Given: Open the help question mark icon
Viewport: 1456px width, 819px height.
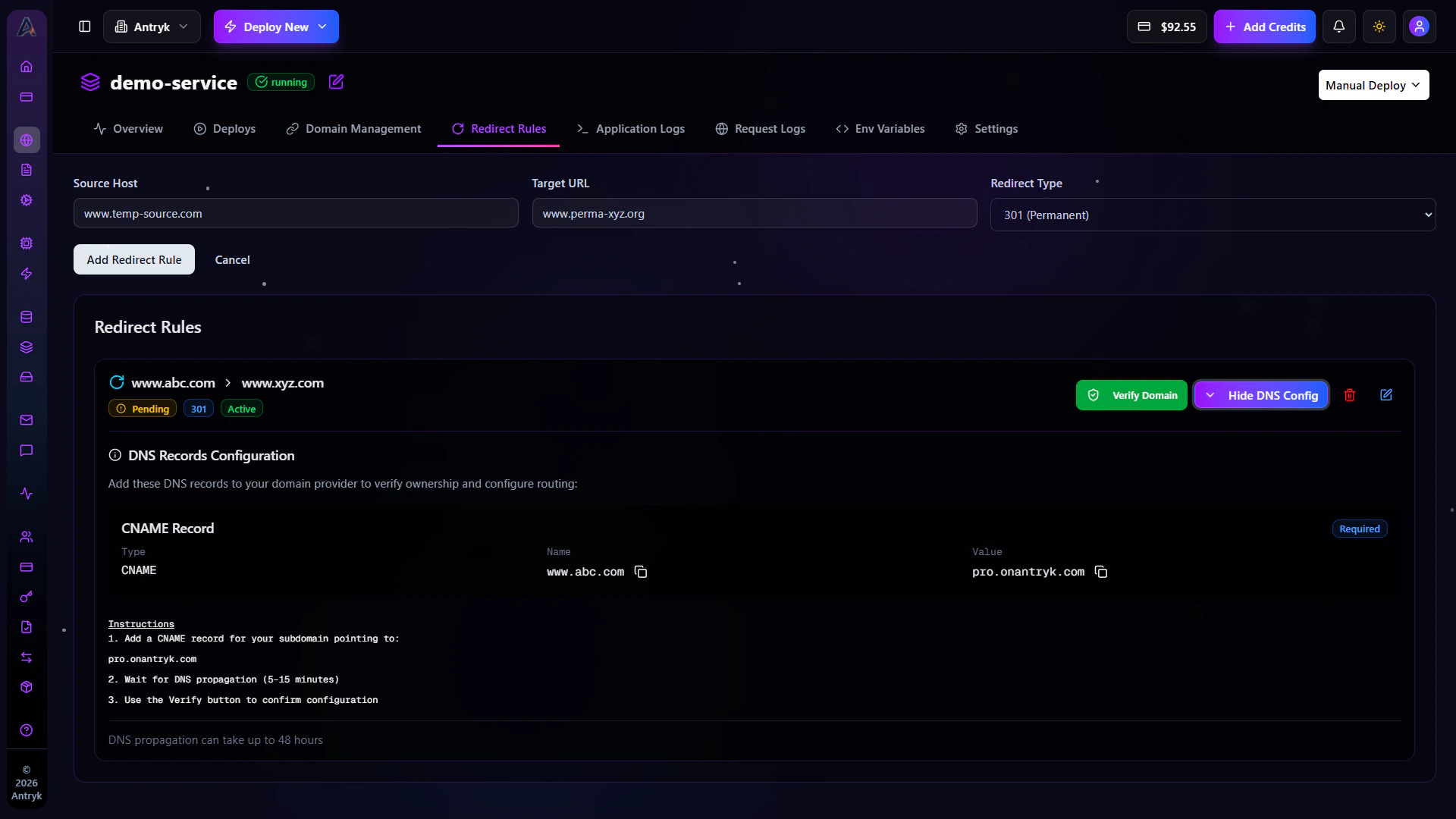Looking at the screenshot, I should click(27, 730).
